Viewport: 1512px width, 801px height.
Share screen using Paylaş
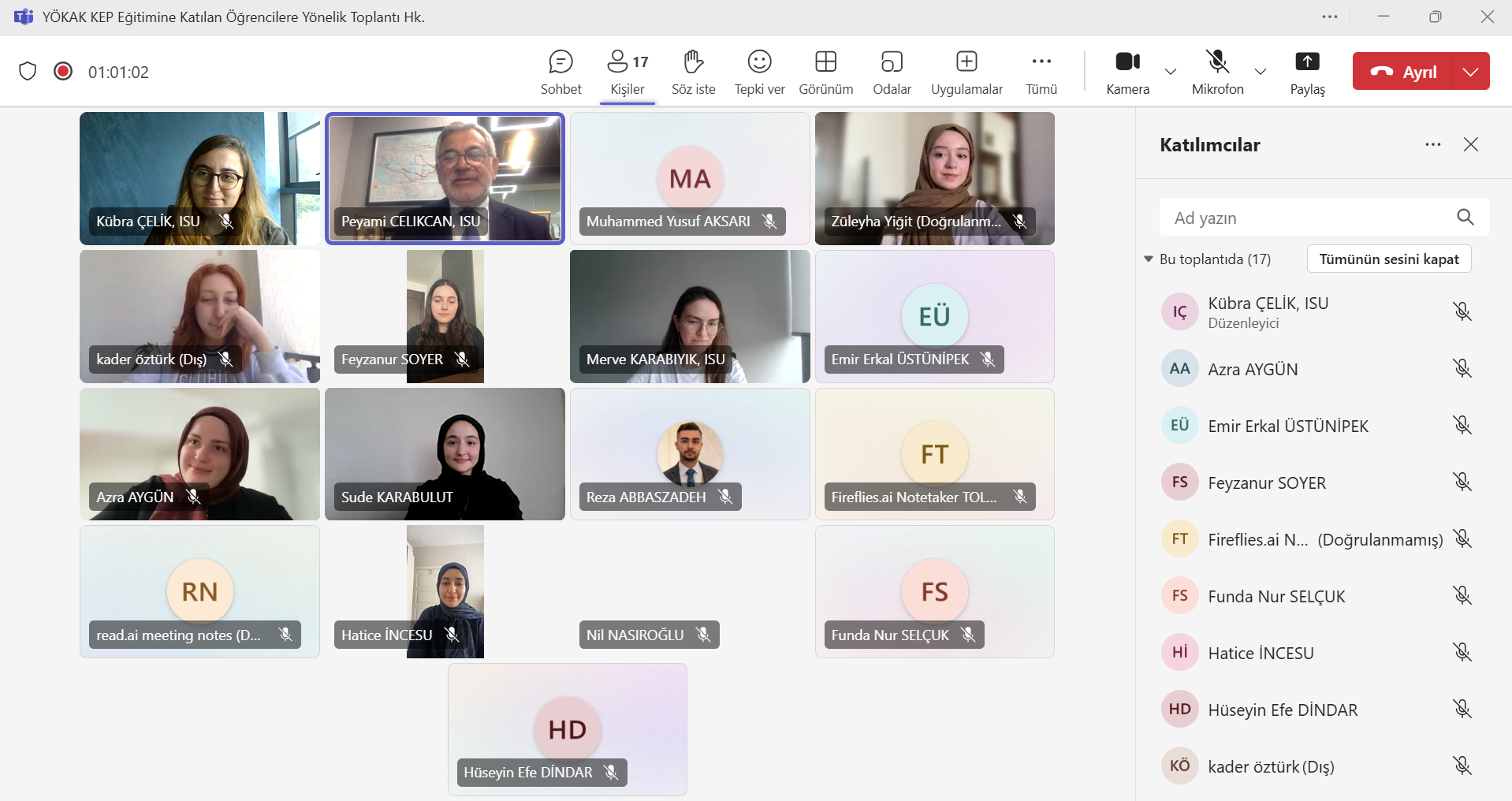(x=1307, y=72)
